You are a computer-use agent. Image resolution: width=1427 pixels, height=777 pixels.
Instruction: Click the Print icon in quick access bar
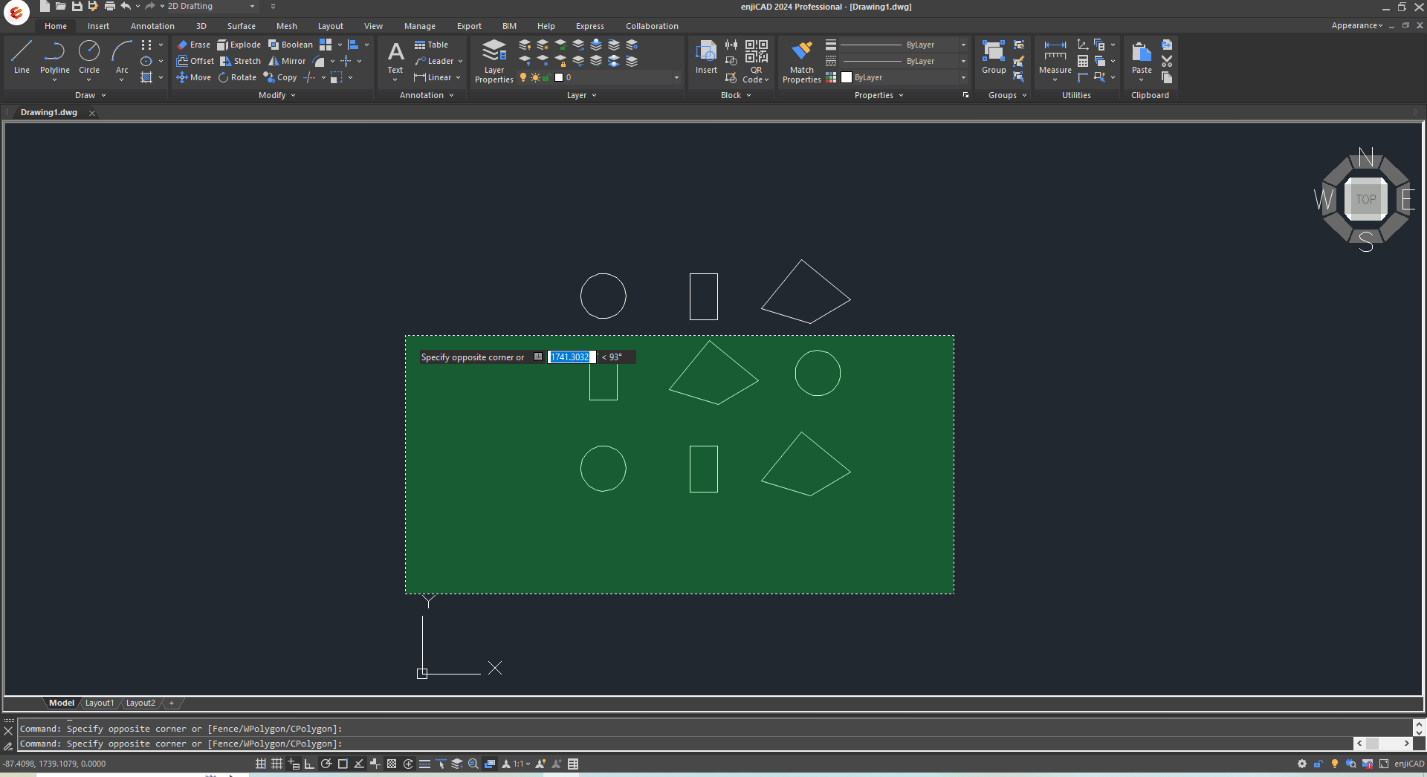coord(109,6)
